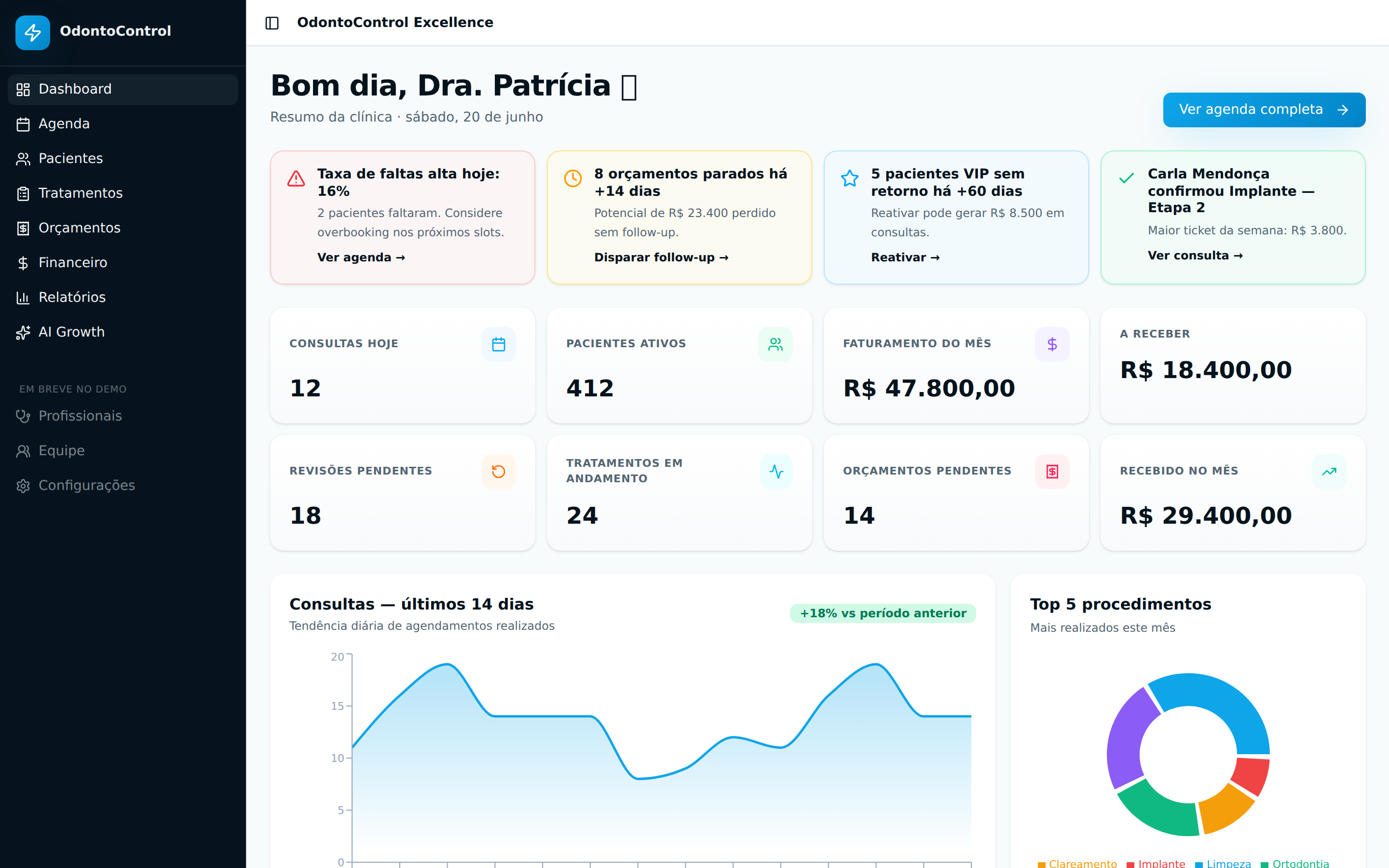
Task: Go to Agenda in the sidebar
Action: [123, 124]
